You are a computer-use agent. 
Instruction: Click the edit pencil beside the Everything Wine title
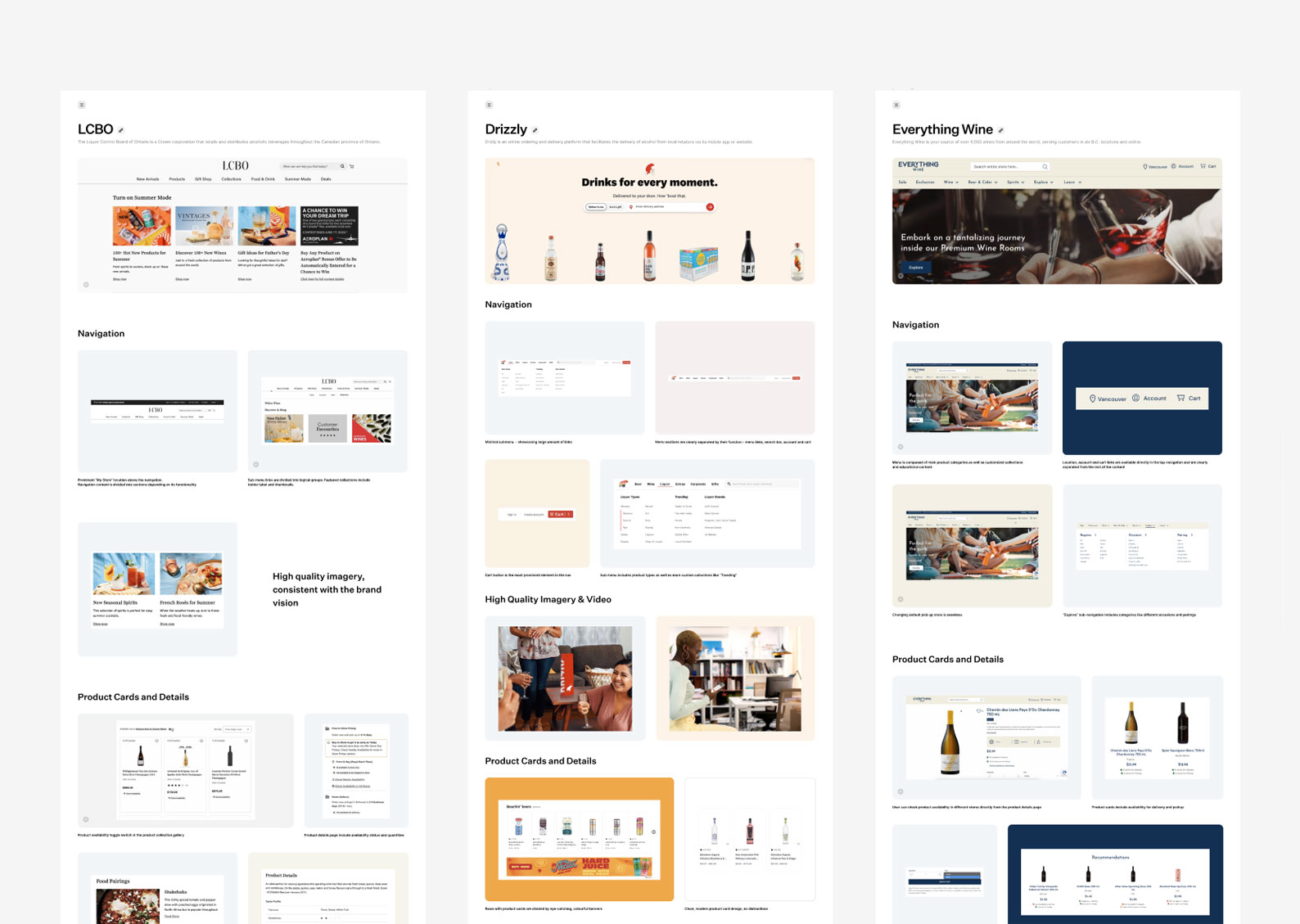pos(1001,130)
